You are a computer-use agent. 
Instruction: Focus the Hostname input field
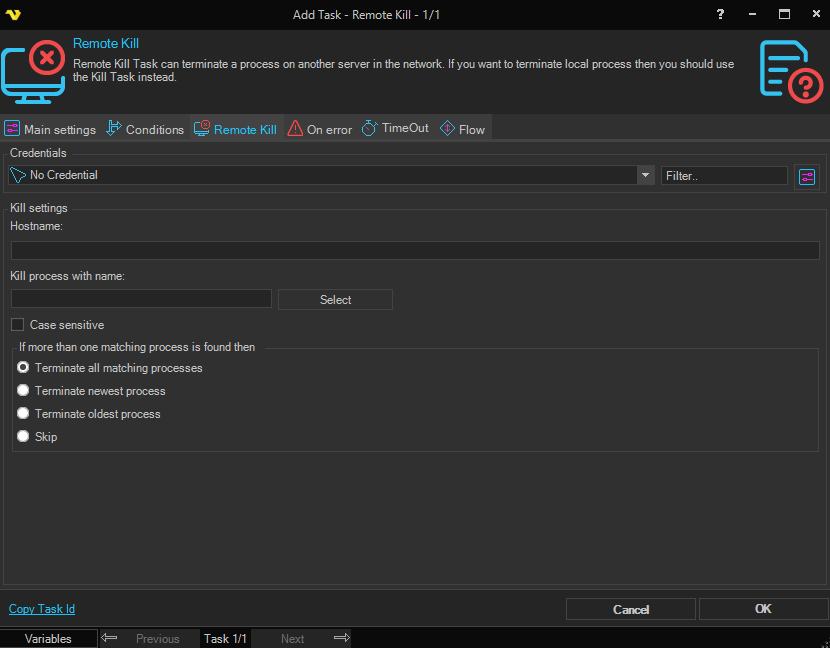415,250
